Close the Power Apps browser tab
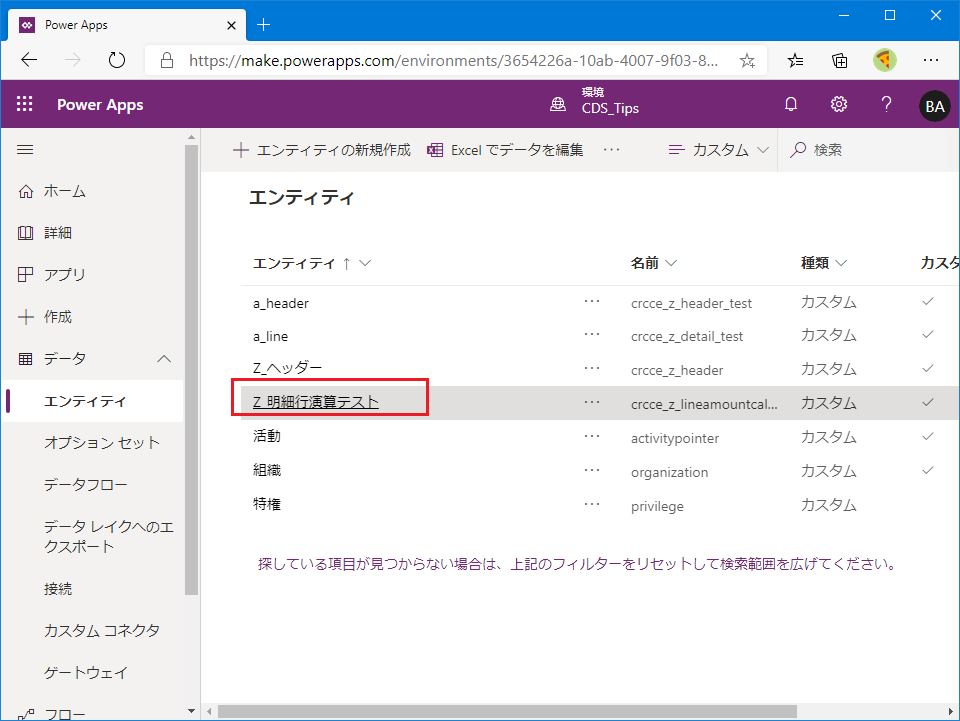The height and width of the screenshot is (721, 960). pos(231,25)
